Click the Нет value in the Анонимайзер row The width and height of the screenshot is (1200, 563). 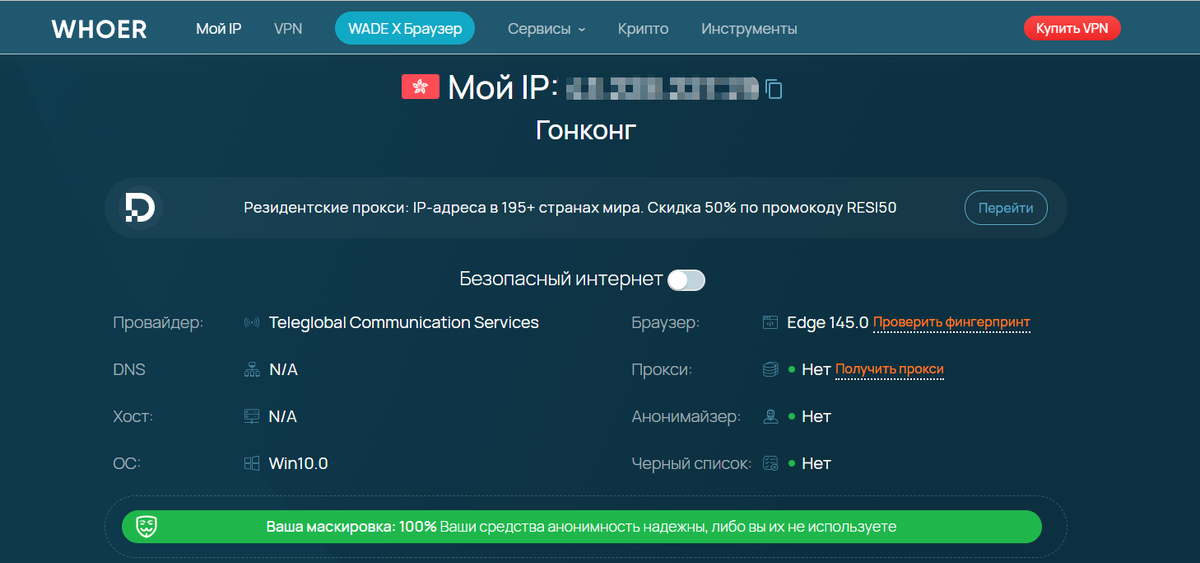[x=816, y=416]
